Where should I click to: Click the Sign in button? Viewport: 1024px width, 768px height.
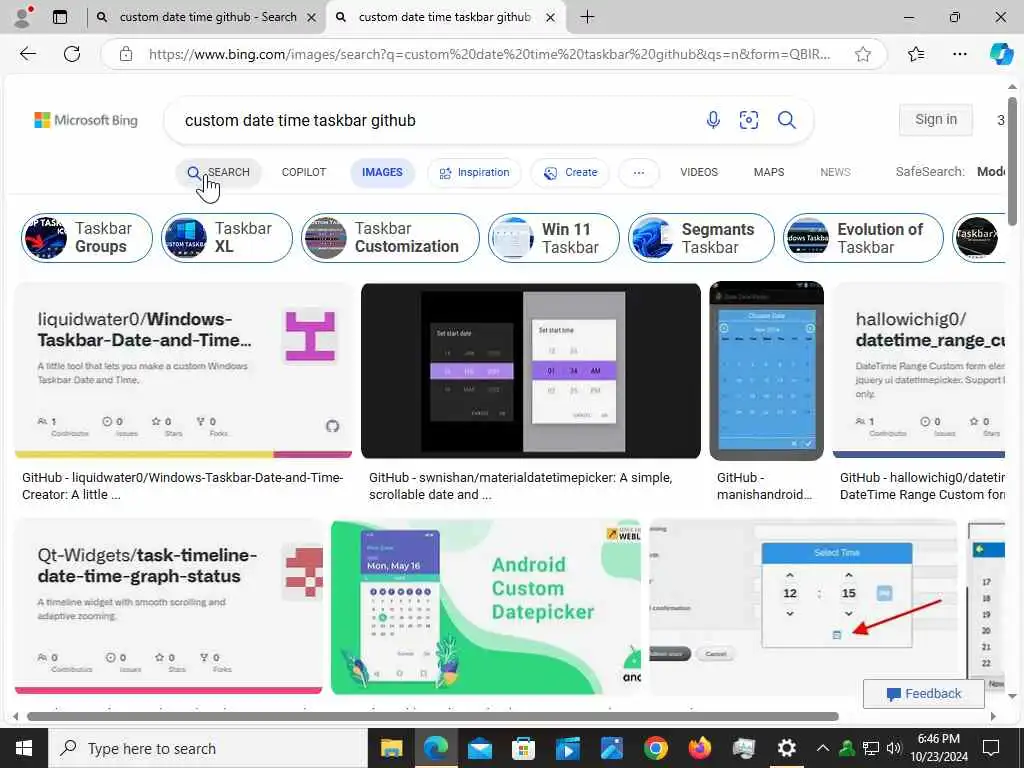click(935, 120)
